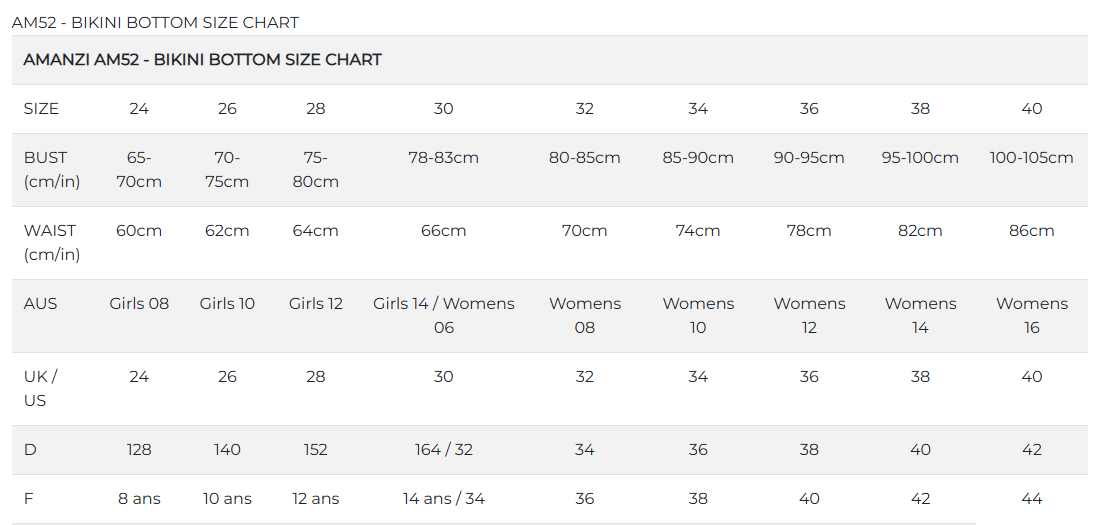The height and width of the screenshot is (525, 1100).
Task: Click the 65-70cm bust measurement
Action: pyautogui.click(x=139, y=170)
